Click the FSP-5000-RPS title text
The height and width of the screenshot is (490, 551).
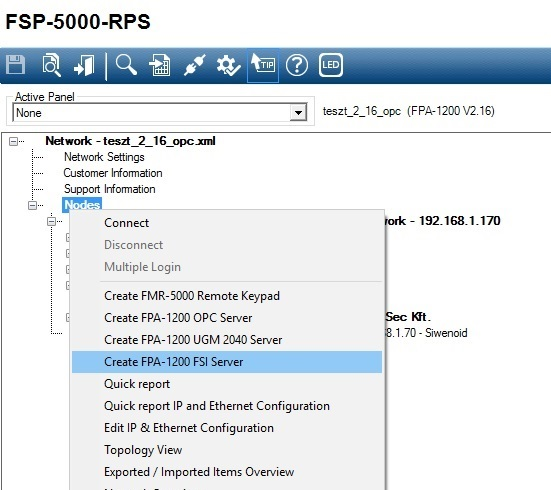click(78, 22)
